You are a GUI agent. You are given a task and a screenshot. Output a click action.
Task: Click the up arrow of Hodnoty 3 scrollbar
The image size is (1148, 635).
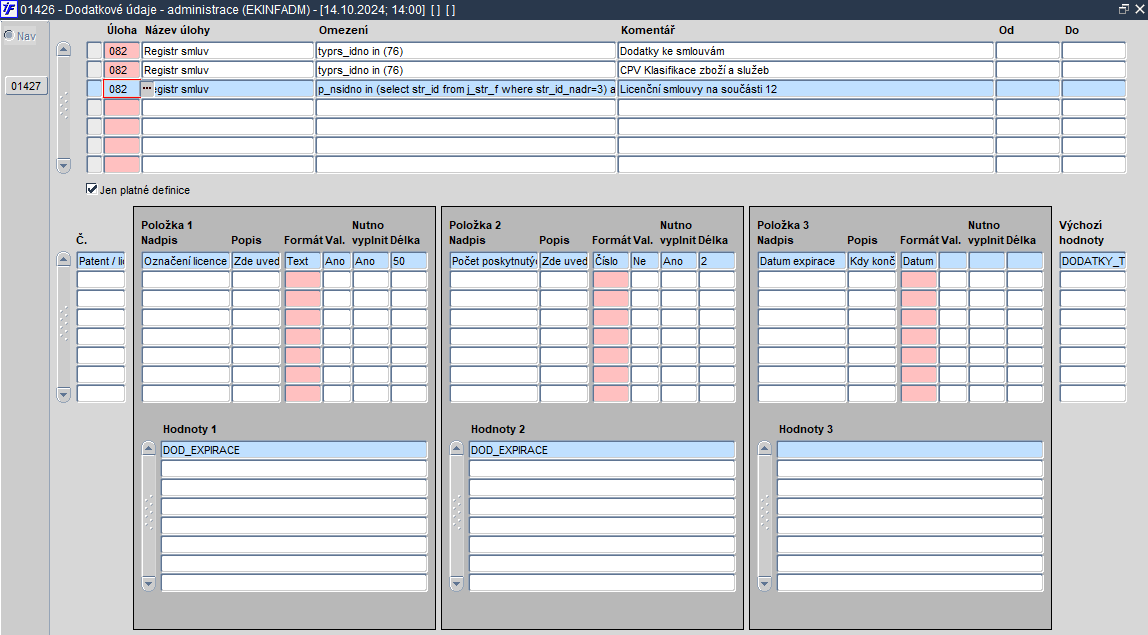click(x=764, y=448)
